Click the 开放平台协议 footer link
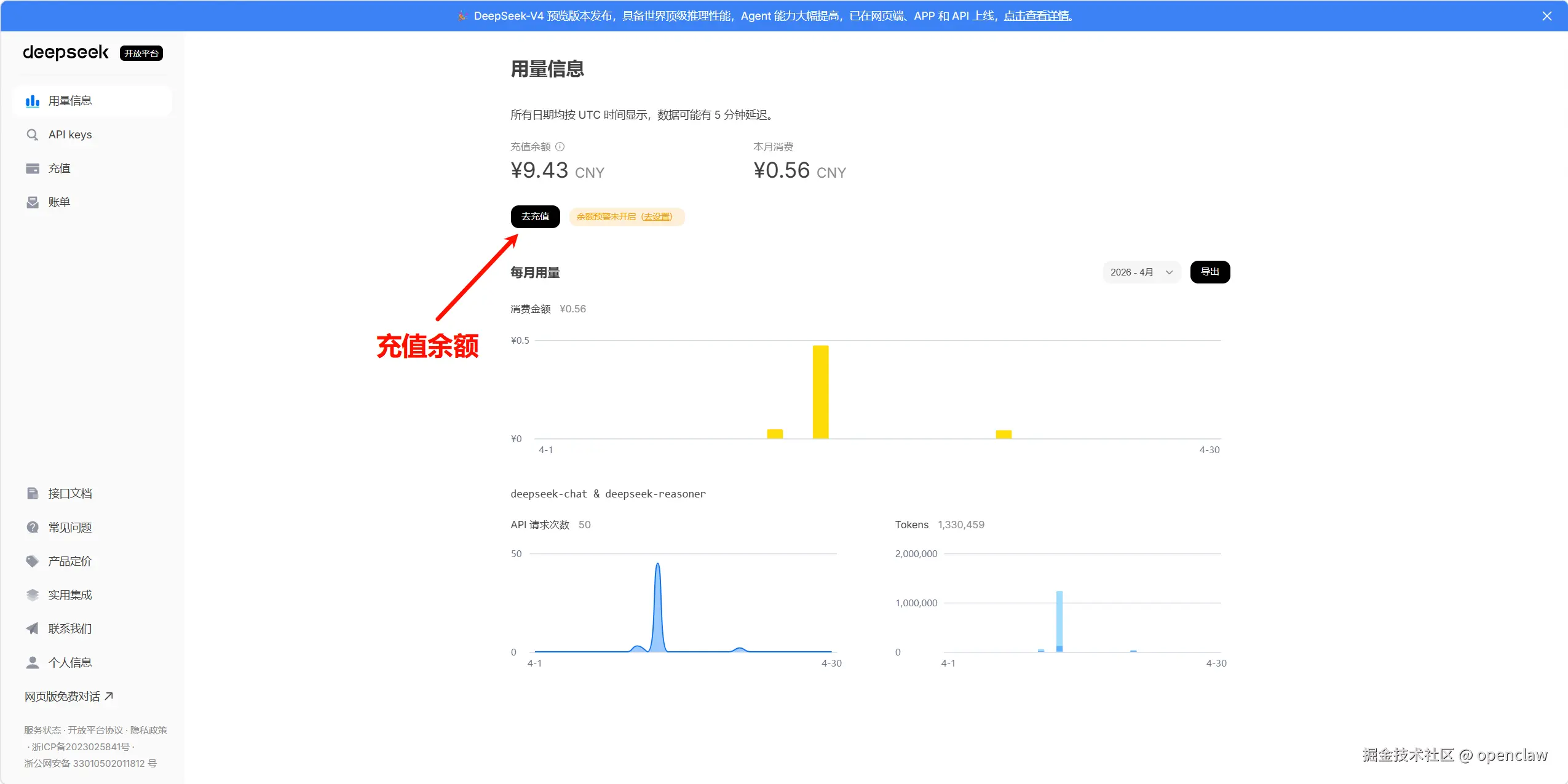The width and height of the screenshot is (1568, 784). [x=95, y=730]
